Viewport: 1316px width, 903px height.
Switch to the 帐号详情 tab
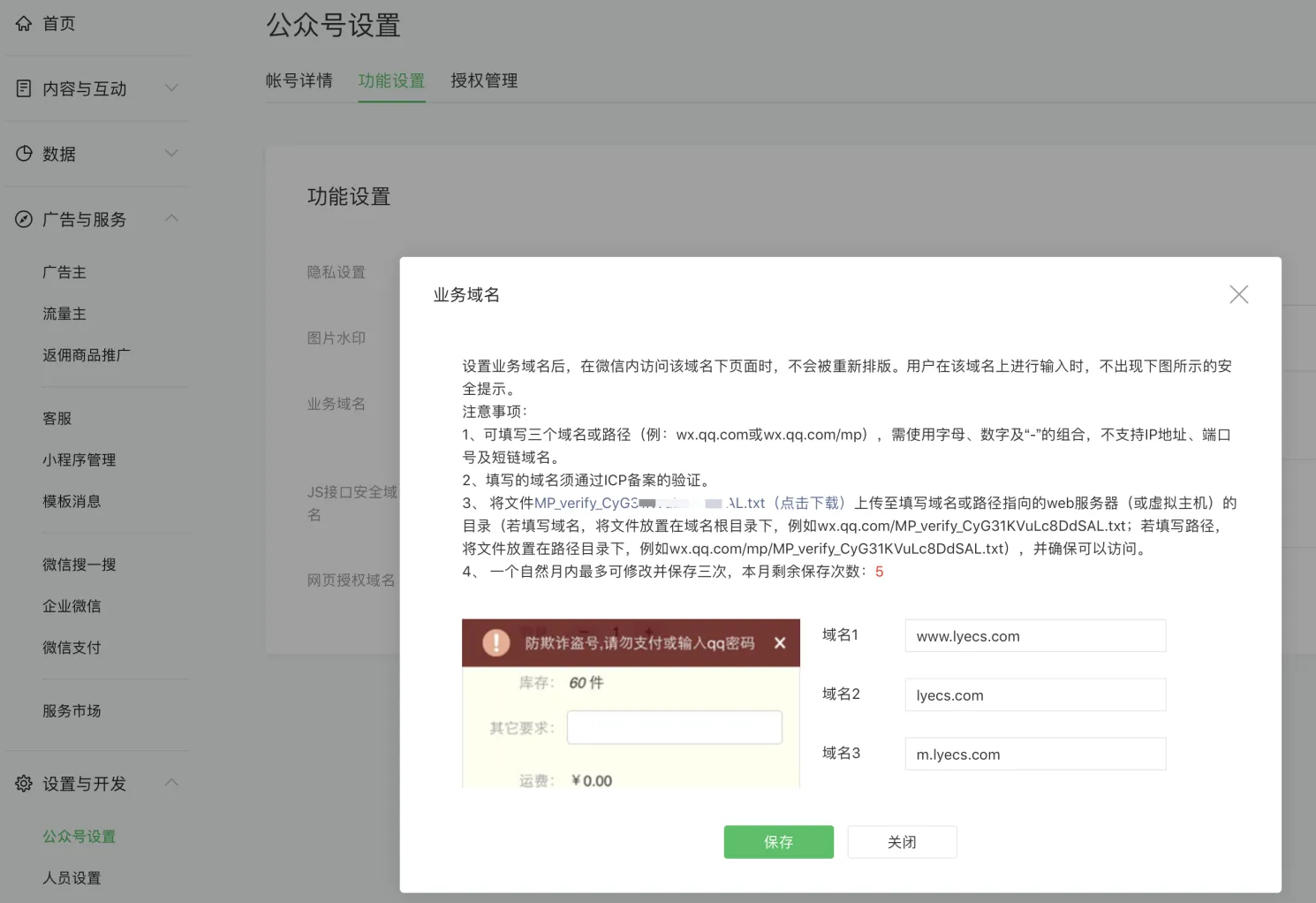coord(299,81)
